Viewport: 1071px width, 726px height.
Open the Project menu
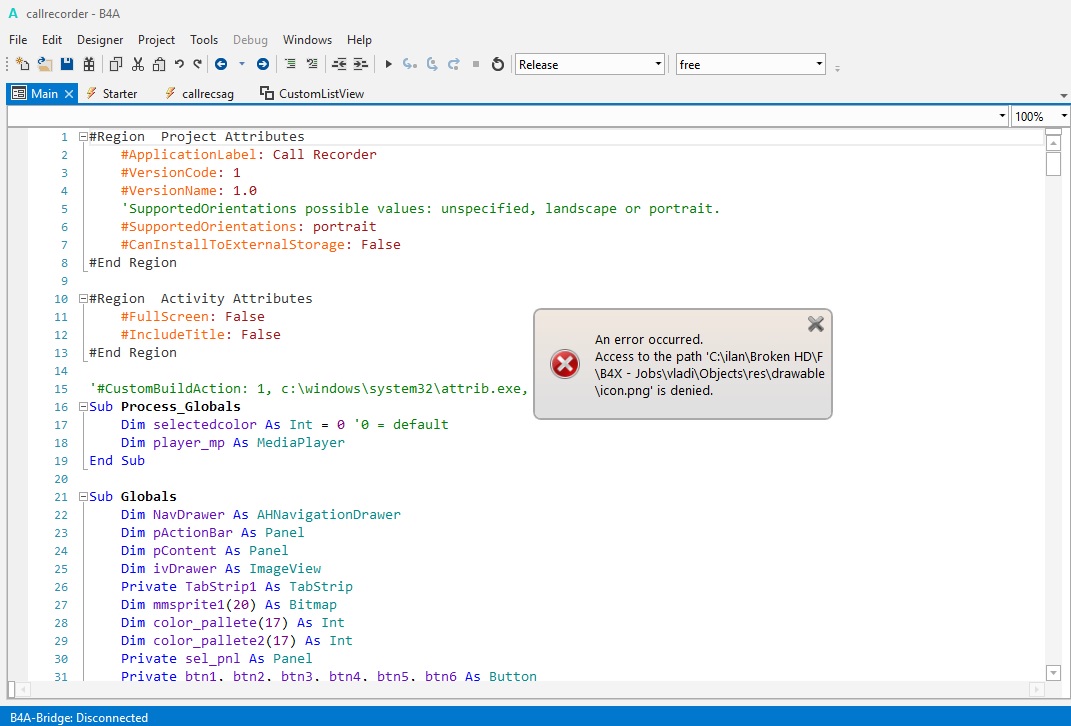point(156,40)
